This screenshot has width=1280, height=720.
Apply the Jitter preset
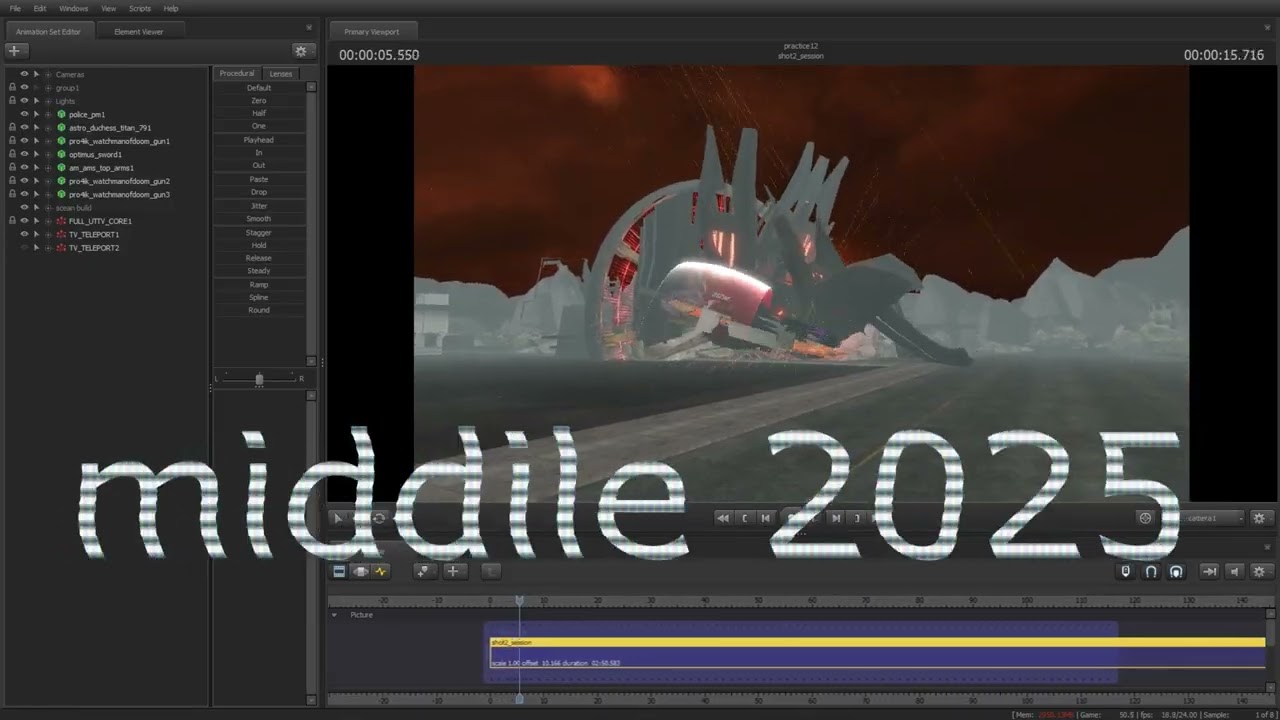[259, 206]
